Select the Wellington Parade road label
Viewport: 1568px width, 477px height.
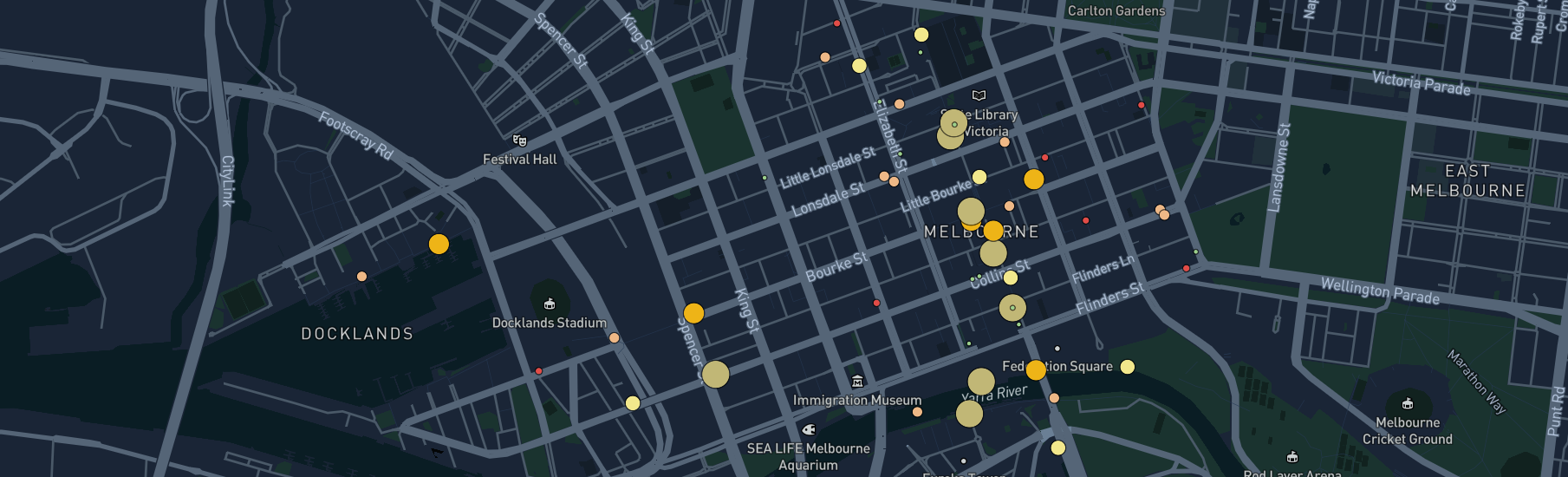coord(1379,291)
